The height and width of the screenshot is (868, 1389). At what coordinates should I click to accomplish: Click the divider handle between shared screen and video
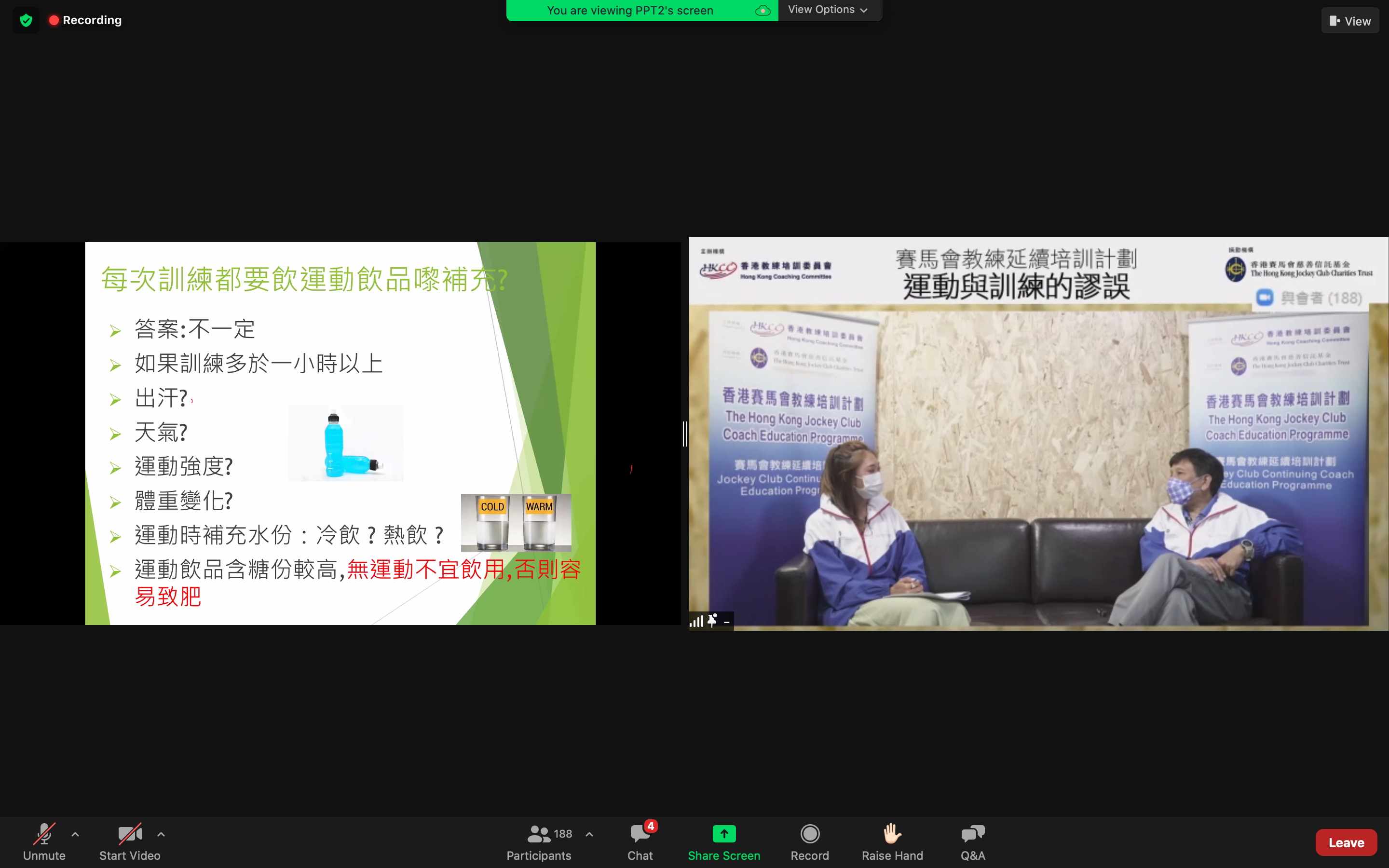pos(685,434)
